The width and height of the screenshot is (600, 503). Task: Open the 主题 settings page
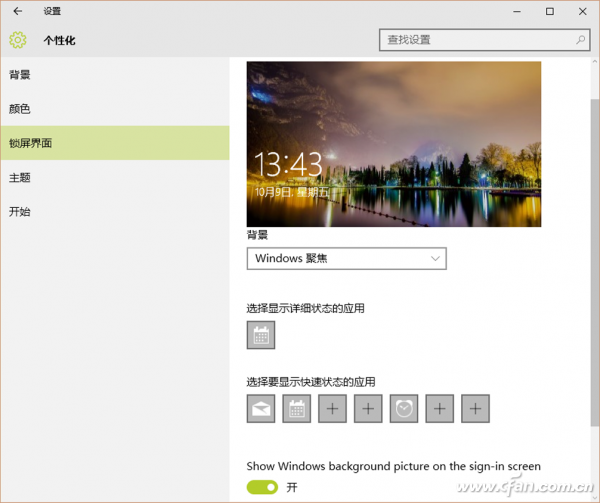tap(115, 177)
